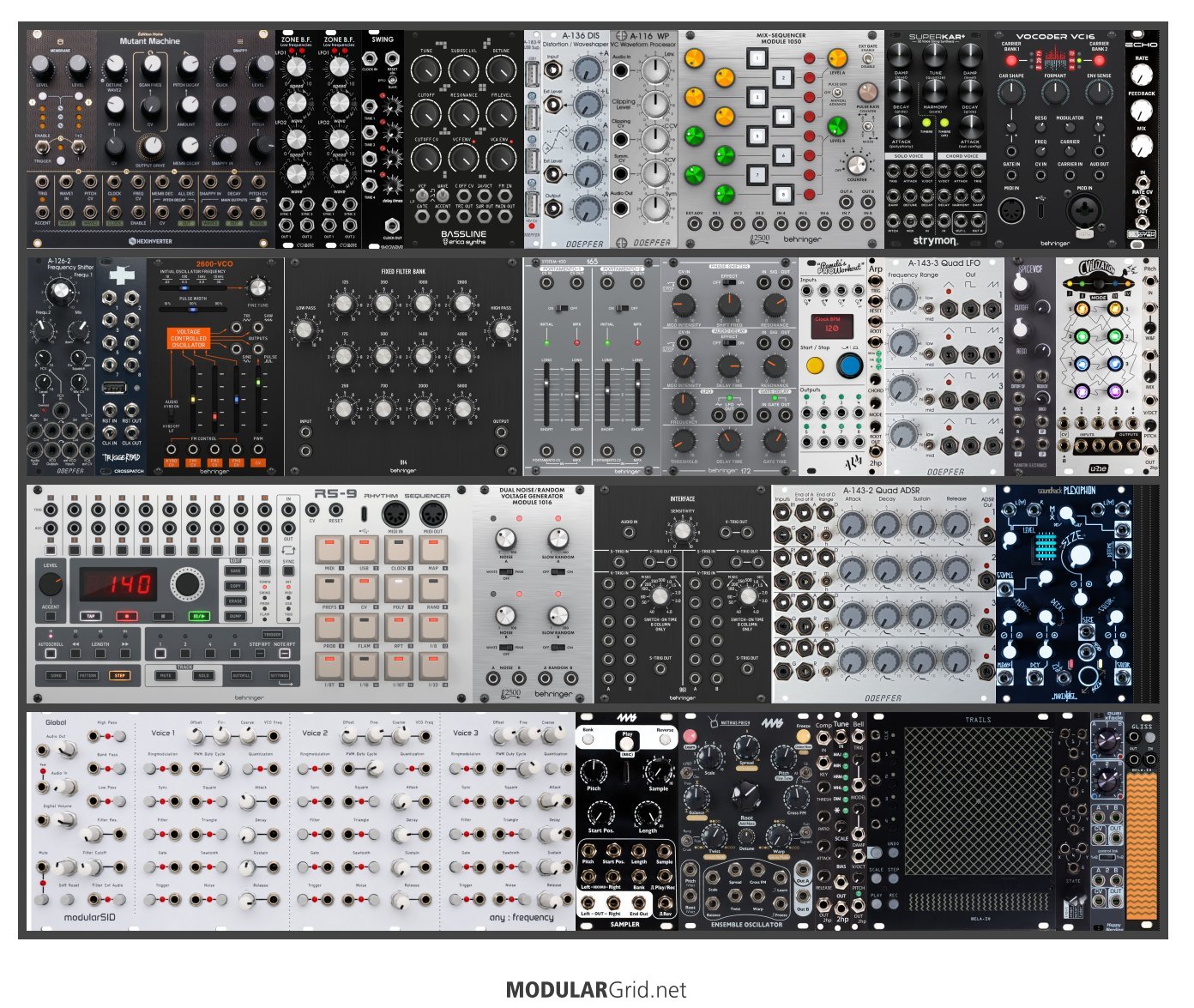
Task: Click the rewind arrows button on RS-9
Action: click(x=75, y=654)
